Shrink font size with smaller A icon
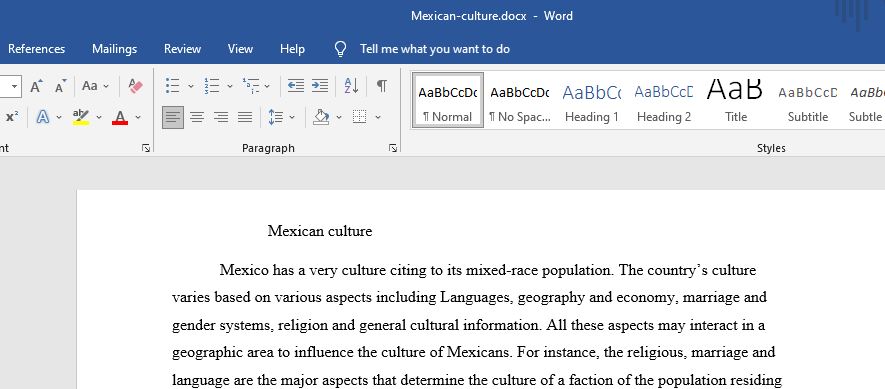This screenshot has height=389, width=885. tap(60, 86)
